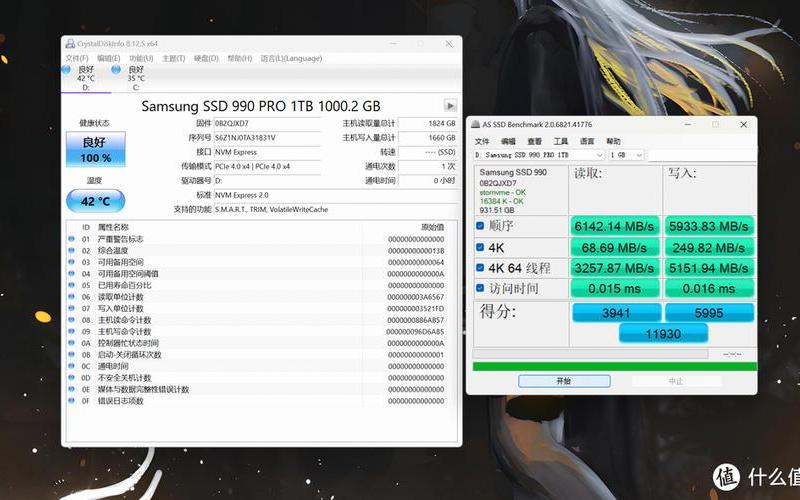The width and height of the screenshot is (800, 500).
Task: Click the blue status dot for attribute 0F
Action: pos(71,401)
